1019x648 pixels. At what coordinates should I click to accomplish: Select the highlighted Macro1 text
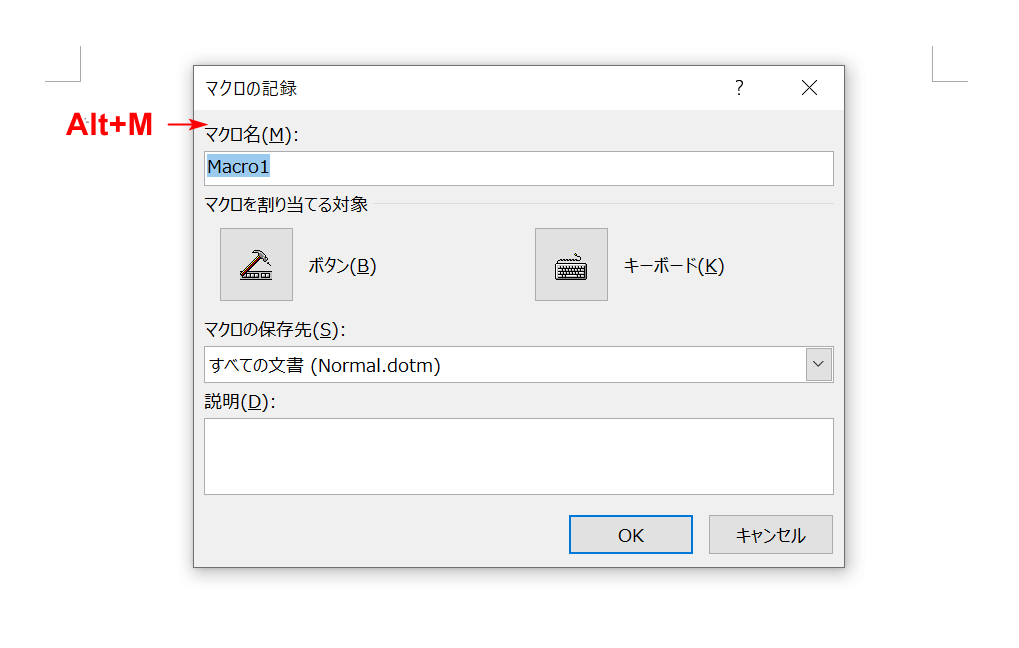(238, 168)
